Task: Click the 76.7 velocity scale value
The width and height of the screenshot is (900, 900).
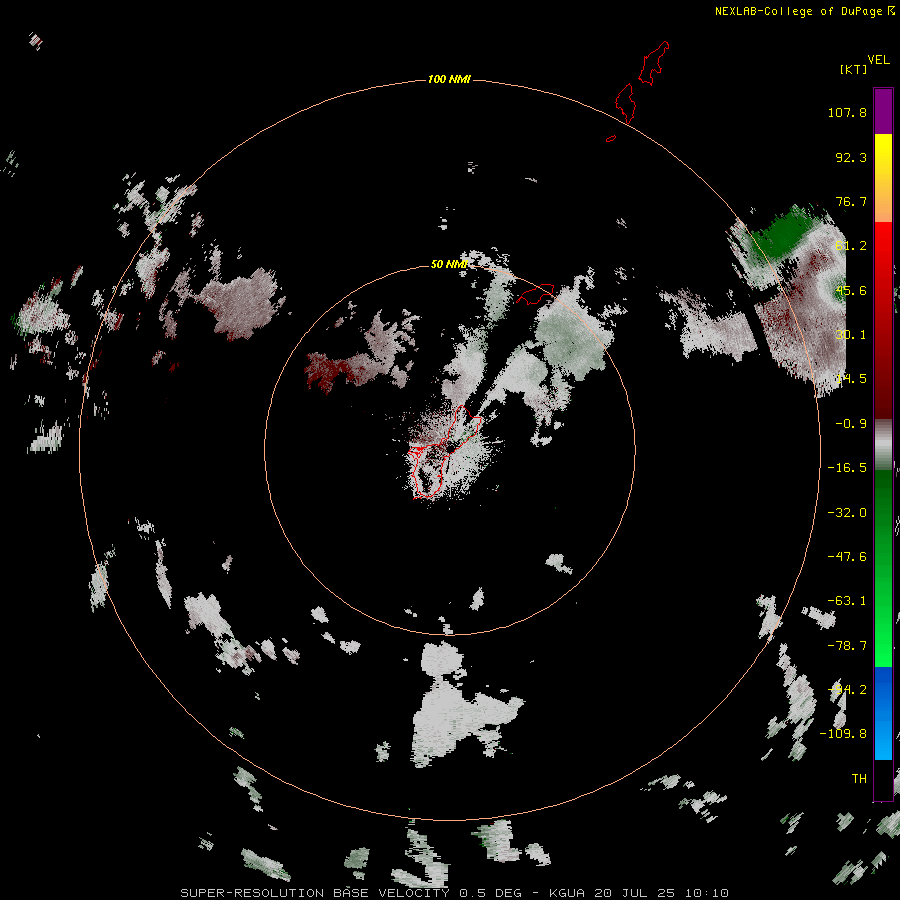Action: point(851,201)
